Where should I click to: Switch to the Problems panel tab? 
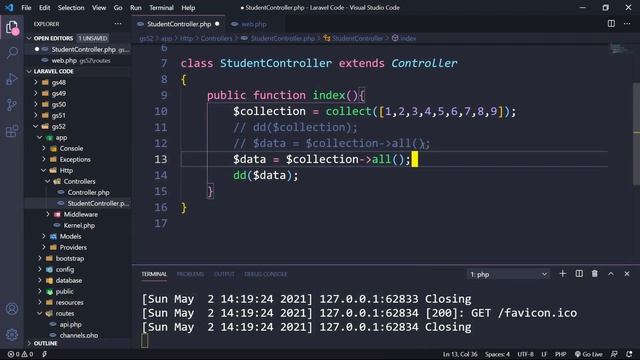190,274
